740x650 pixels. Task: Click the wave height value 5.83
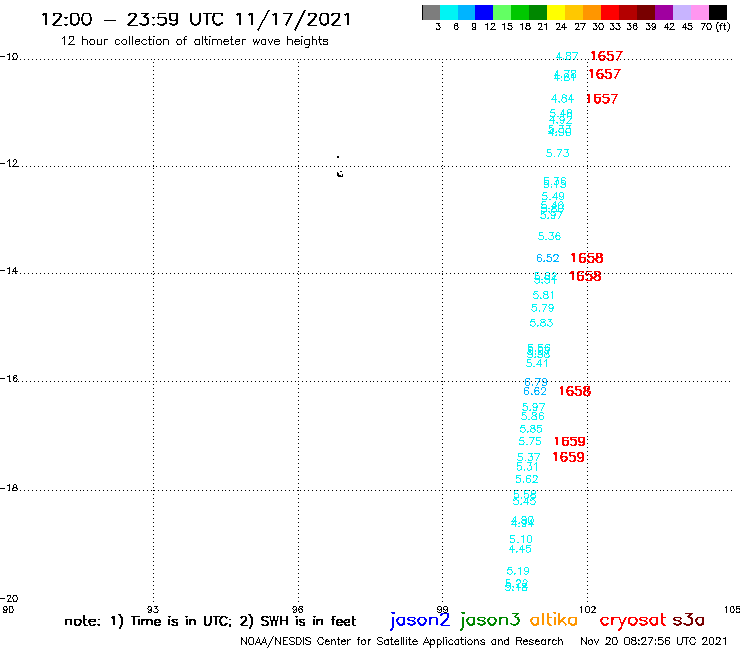pos(541,323)
